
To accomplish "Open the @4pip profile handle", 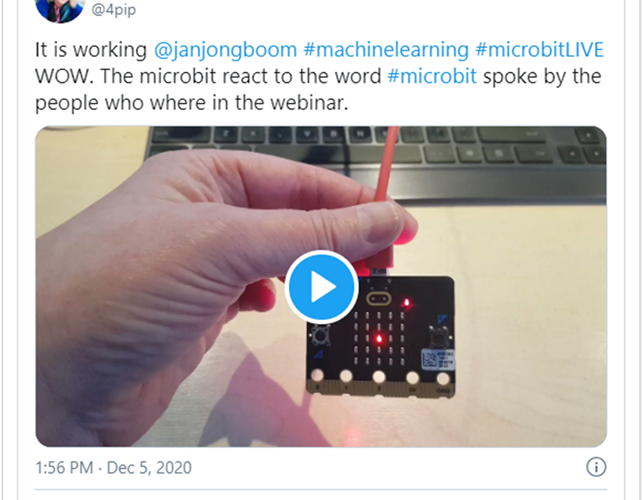I will [x=113, y=9].
